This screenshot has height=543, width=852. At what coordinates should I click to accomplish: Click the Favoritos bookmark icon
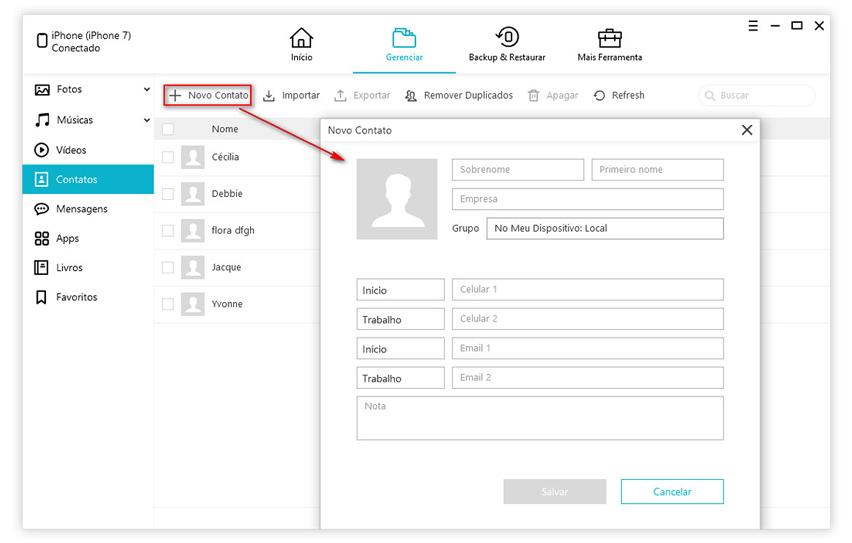41,297
